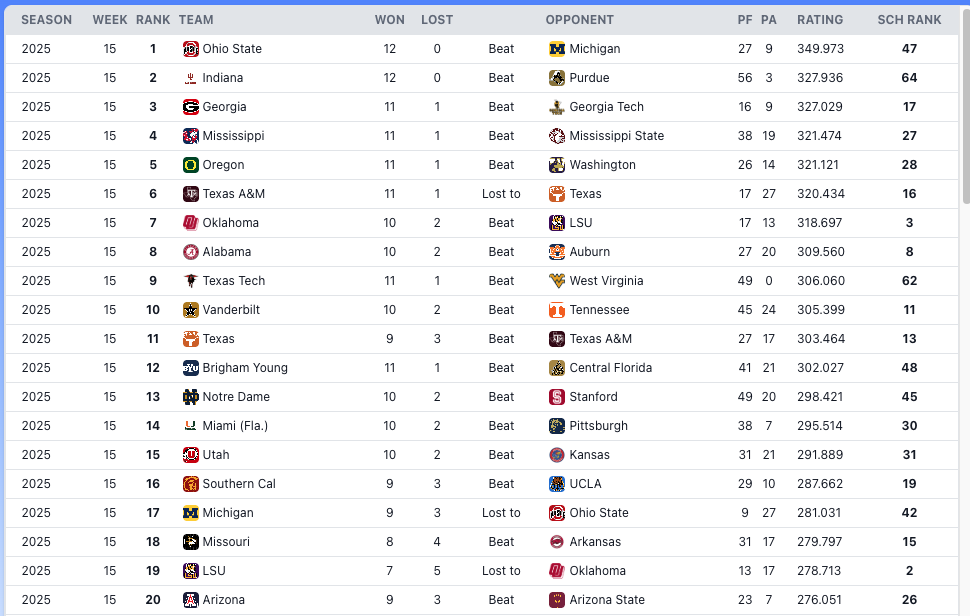Click the Vanderbilt team logo

click(x=191, y=310)
